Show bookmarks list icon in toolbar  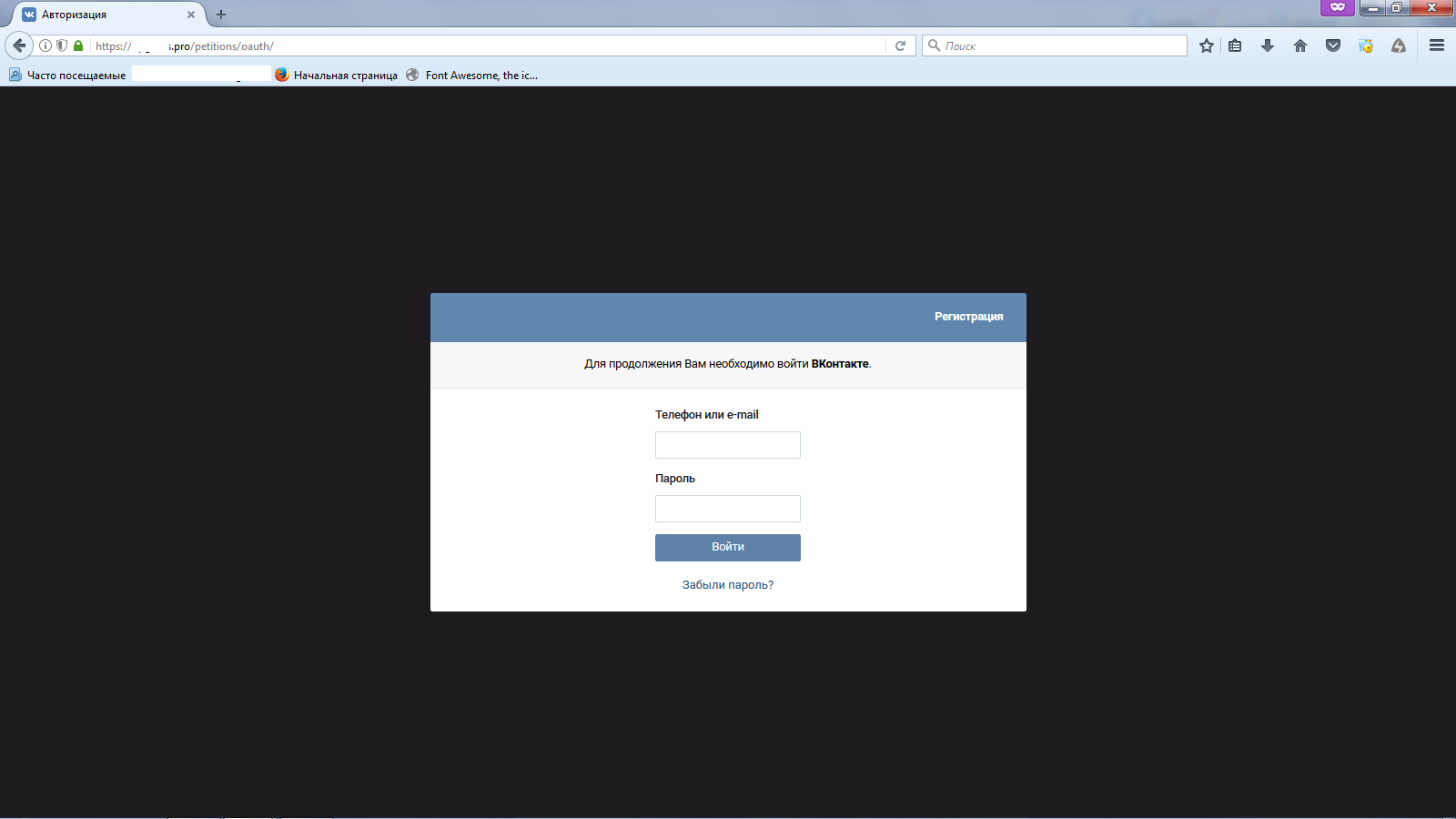pyautogui.click(x=1235, y=45)
